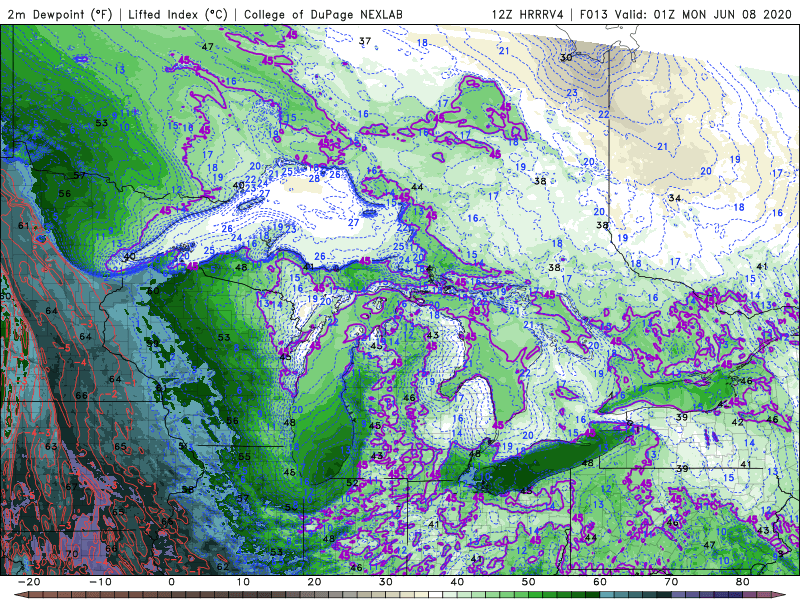Click the '-10' label on color scale
The image size is (800, 600).
pyautogui.click(x=100, y=582)
